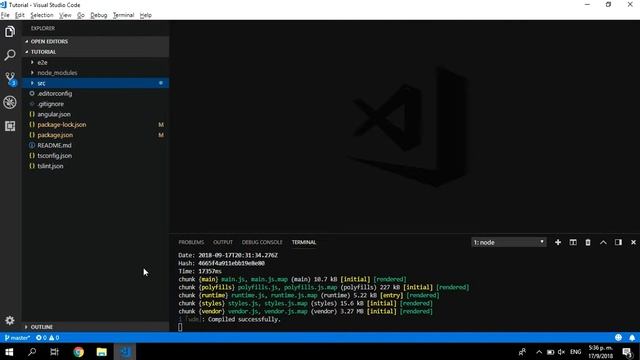Switch to the Debug Console tab
640x360 pixels.
[262, 242]
